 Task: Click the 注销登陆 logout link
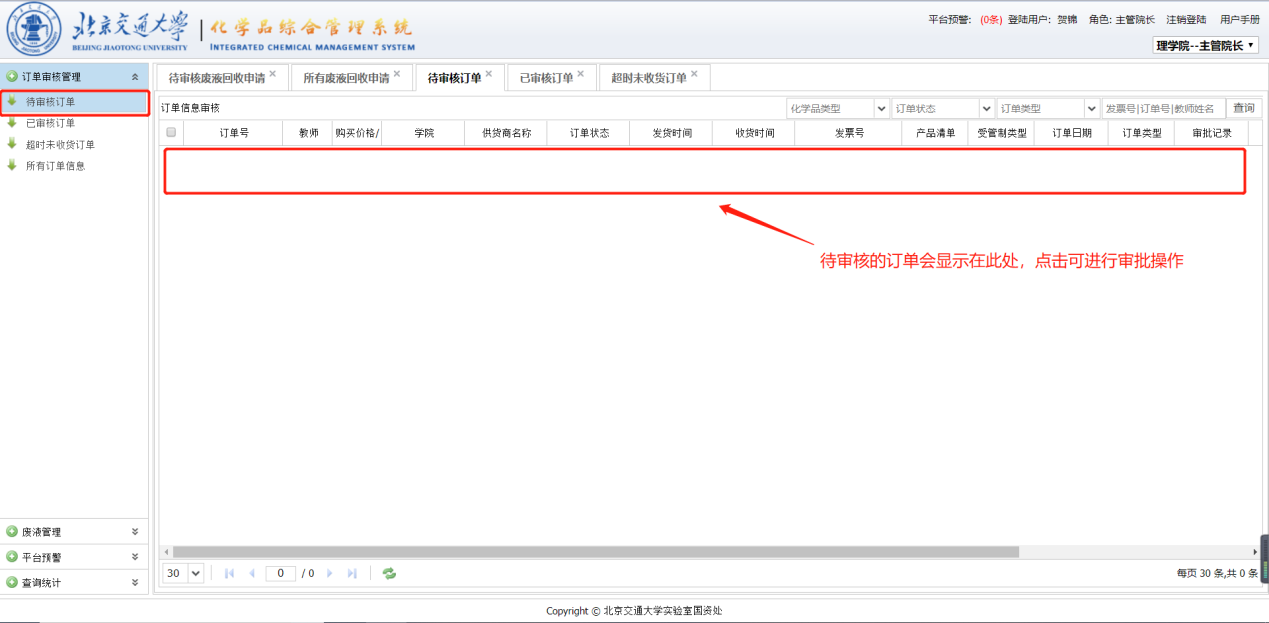click(1186, 19)
